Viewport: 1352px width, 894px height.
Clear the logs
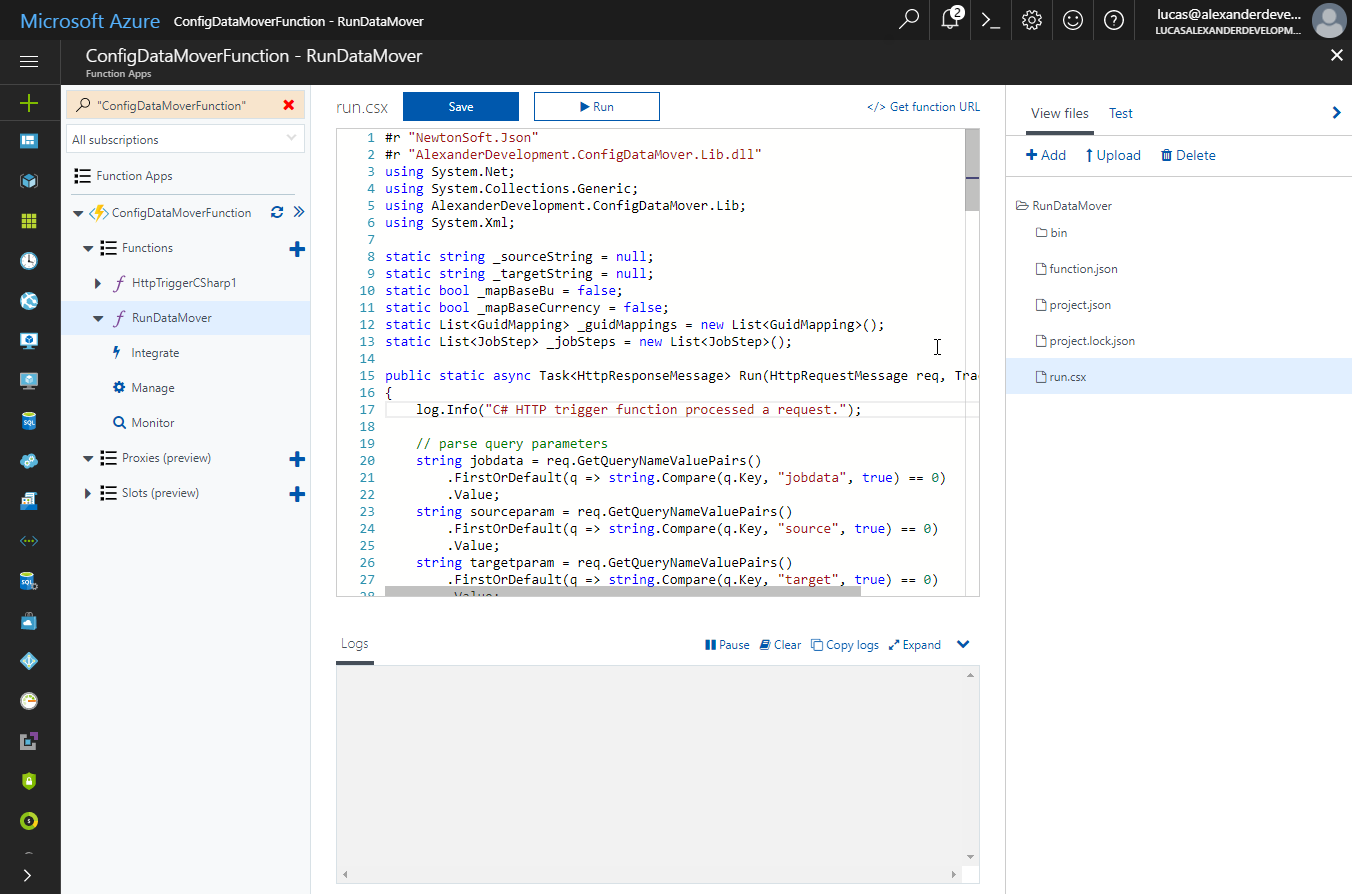point(780,645)
